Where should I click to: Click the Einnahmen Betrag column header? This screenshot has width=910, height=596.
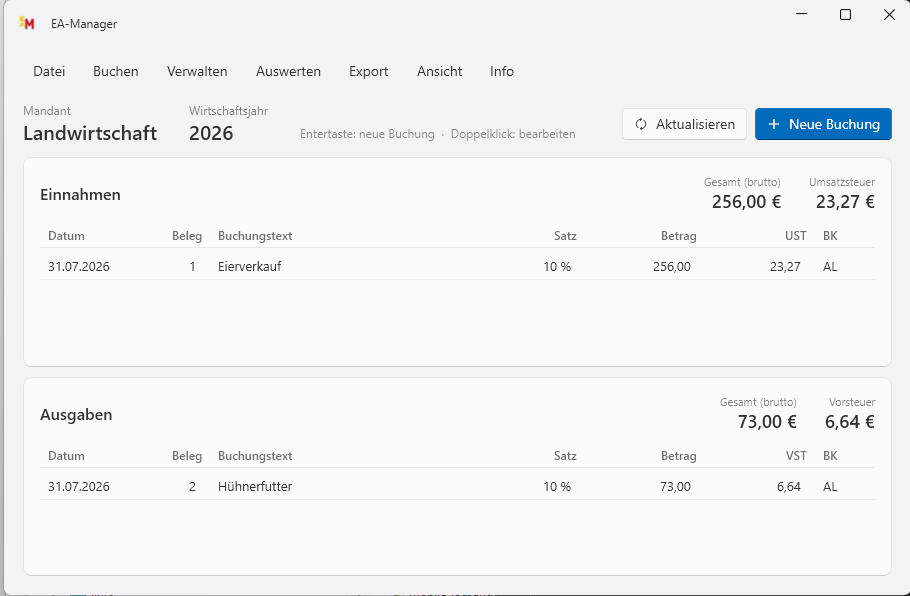678,236
